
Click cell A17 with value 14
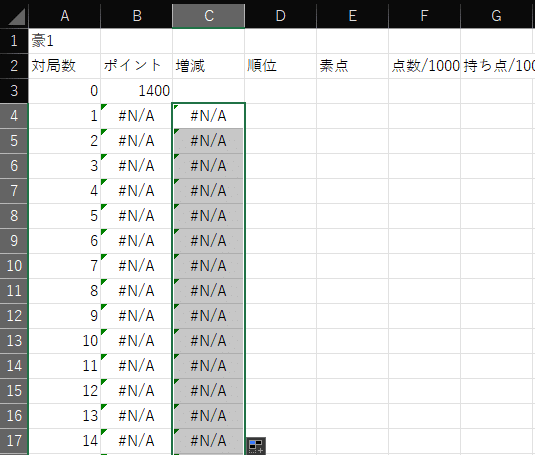(x=64, y=441)
